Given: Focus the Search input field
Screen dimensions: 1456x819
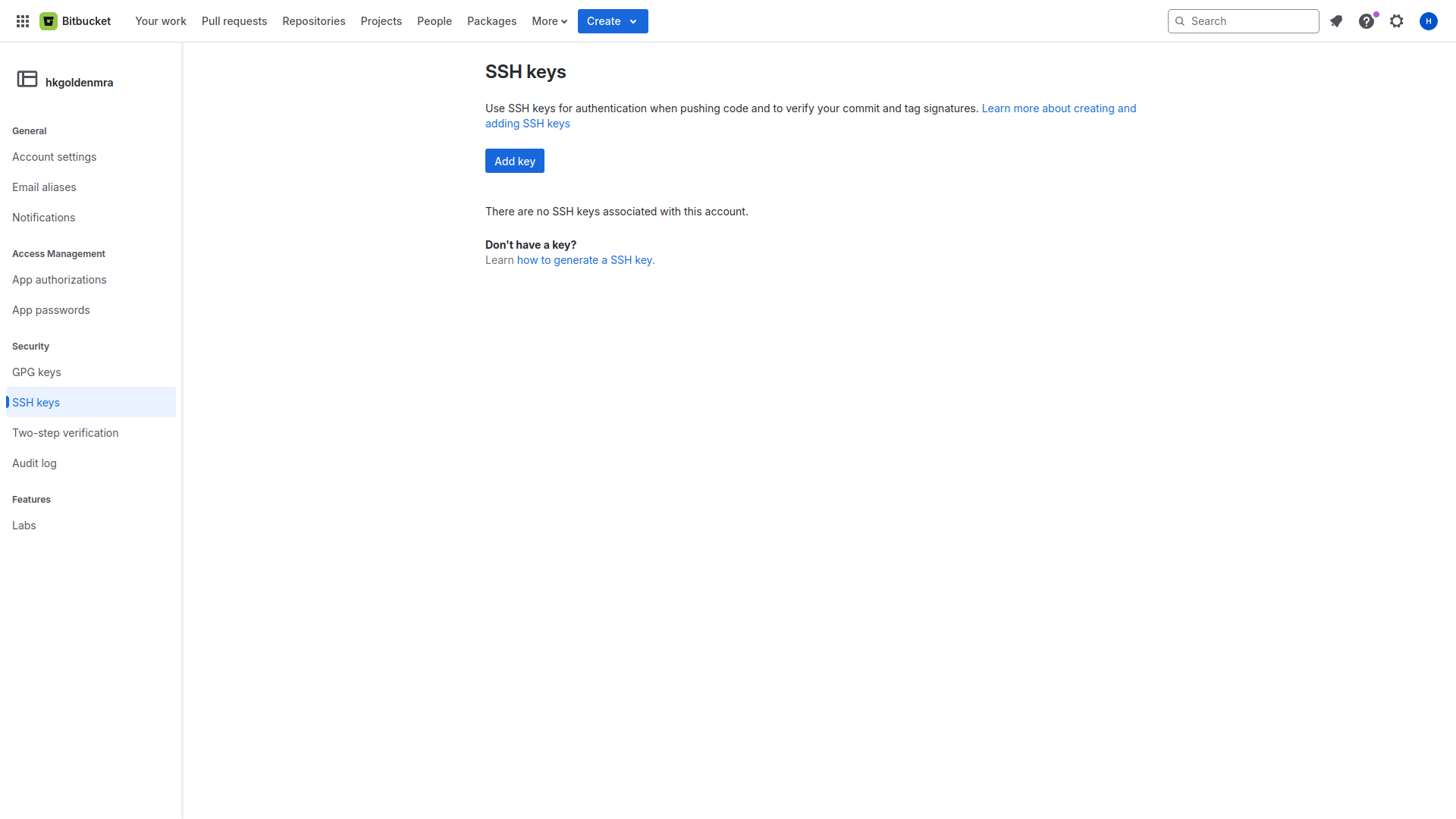Looking at the screenshot, I should tap(1244, 21).
